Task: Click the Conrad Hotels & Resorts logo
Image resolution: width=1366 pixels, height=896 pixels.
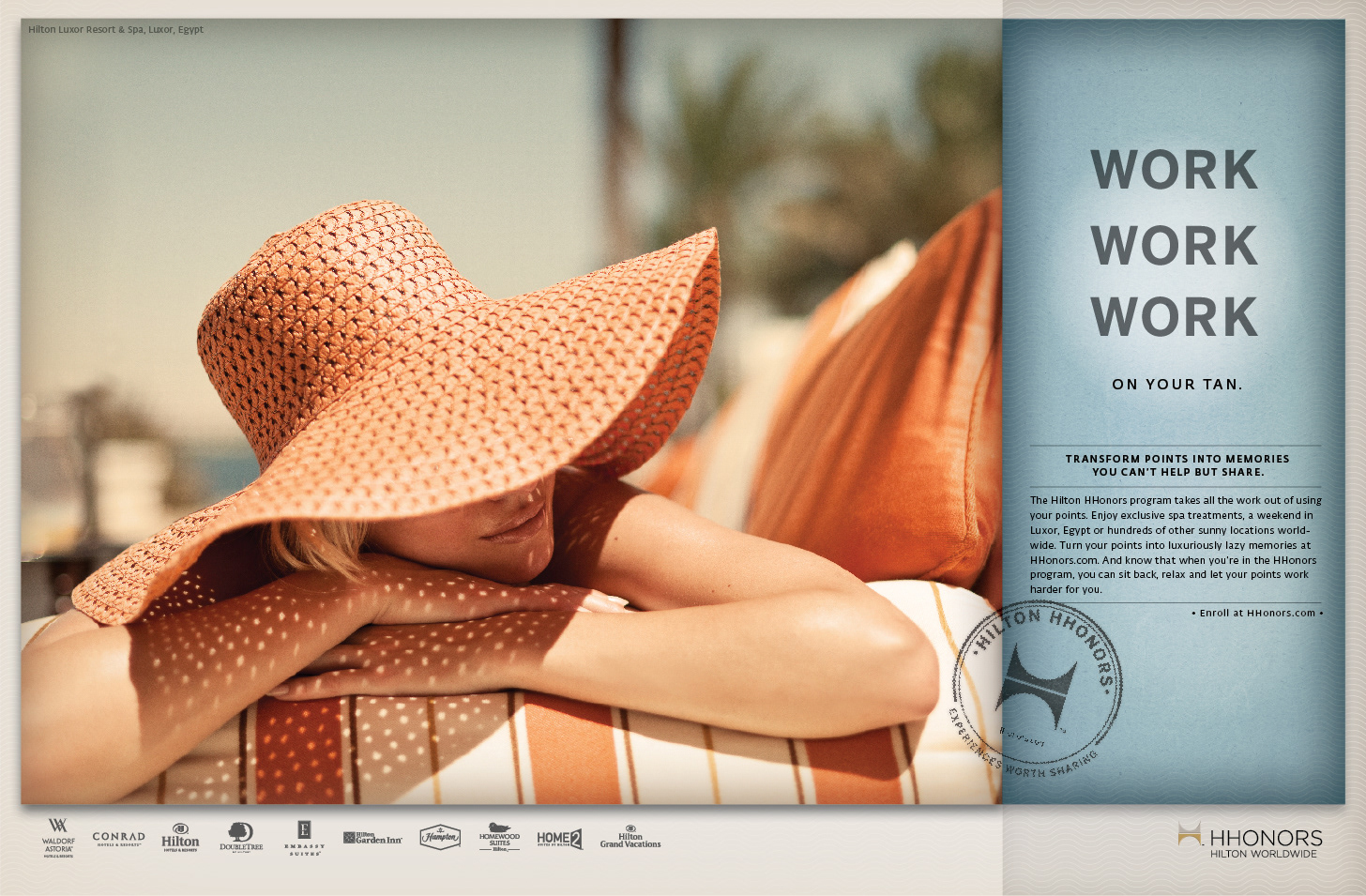Action: point(118,838)
